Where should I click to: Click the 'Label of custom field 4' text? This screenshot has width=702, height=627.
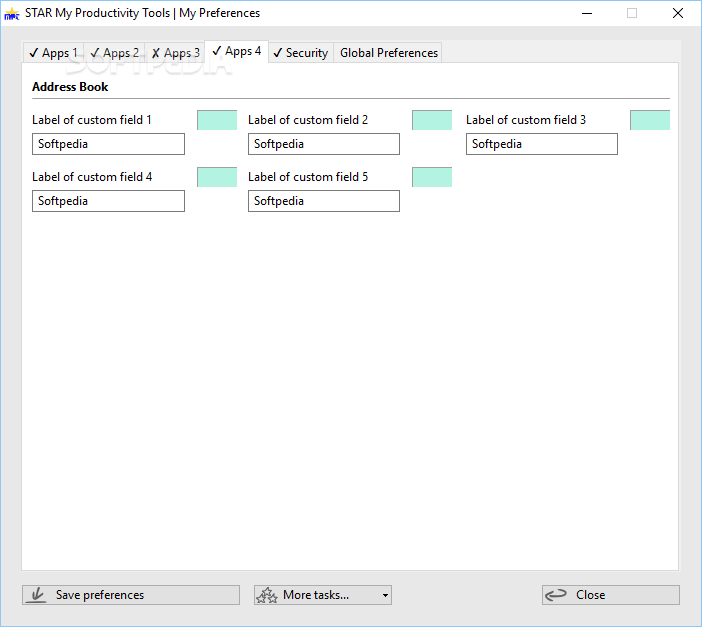pyautogui.click(x=92, y=177)
